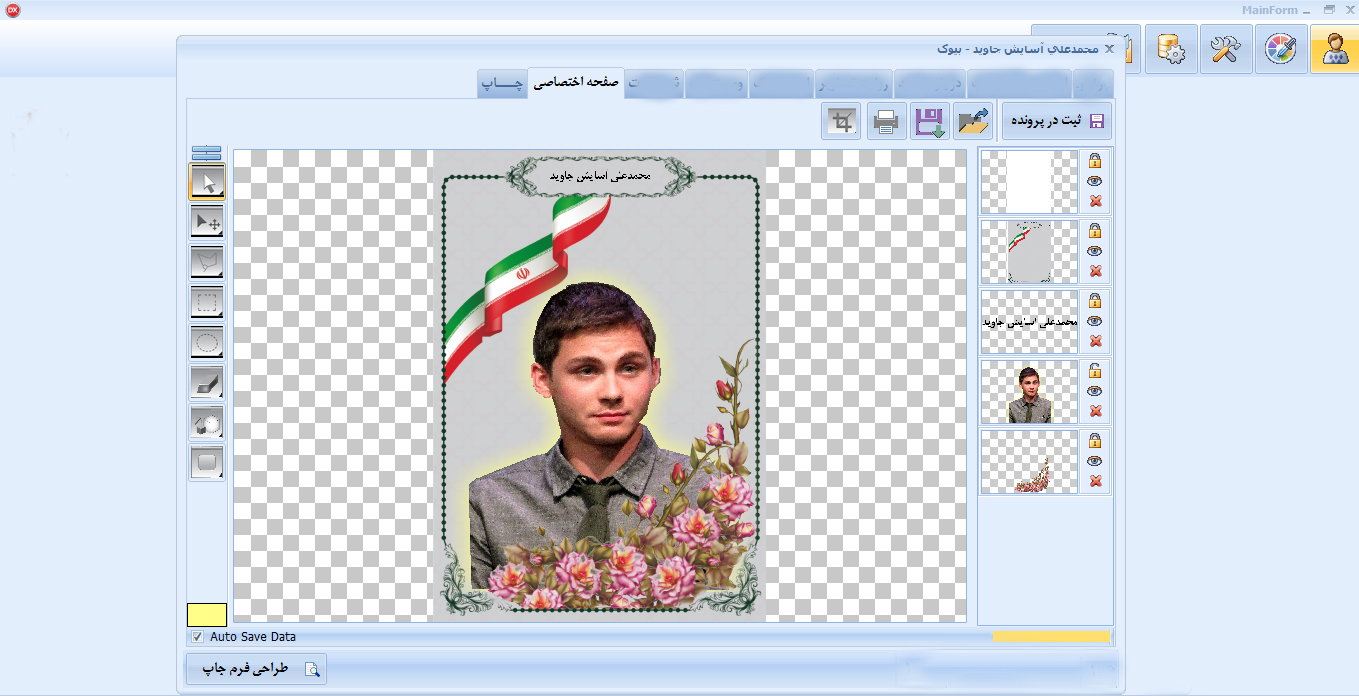The width and height of the screenshot is (1359, 696).
Task: Select the flag frame layer thumbnail
Action: (x=1030, y=252)
